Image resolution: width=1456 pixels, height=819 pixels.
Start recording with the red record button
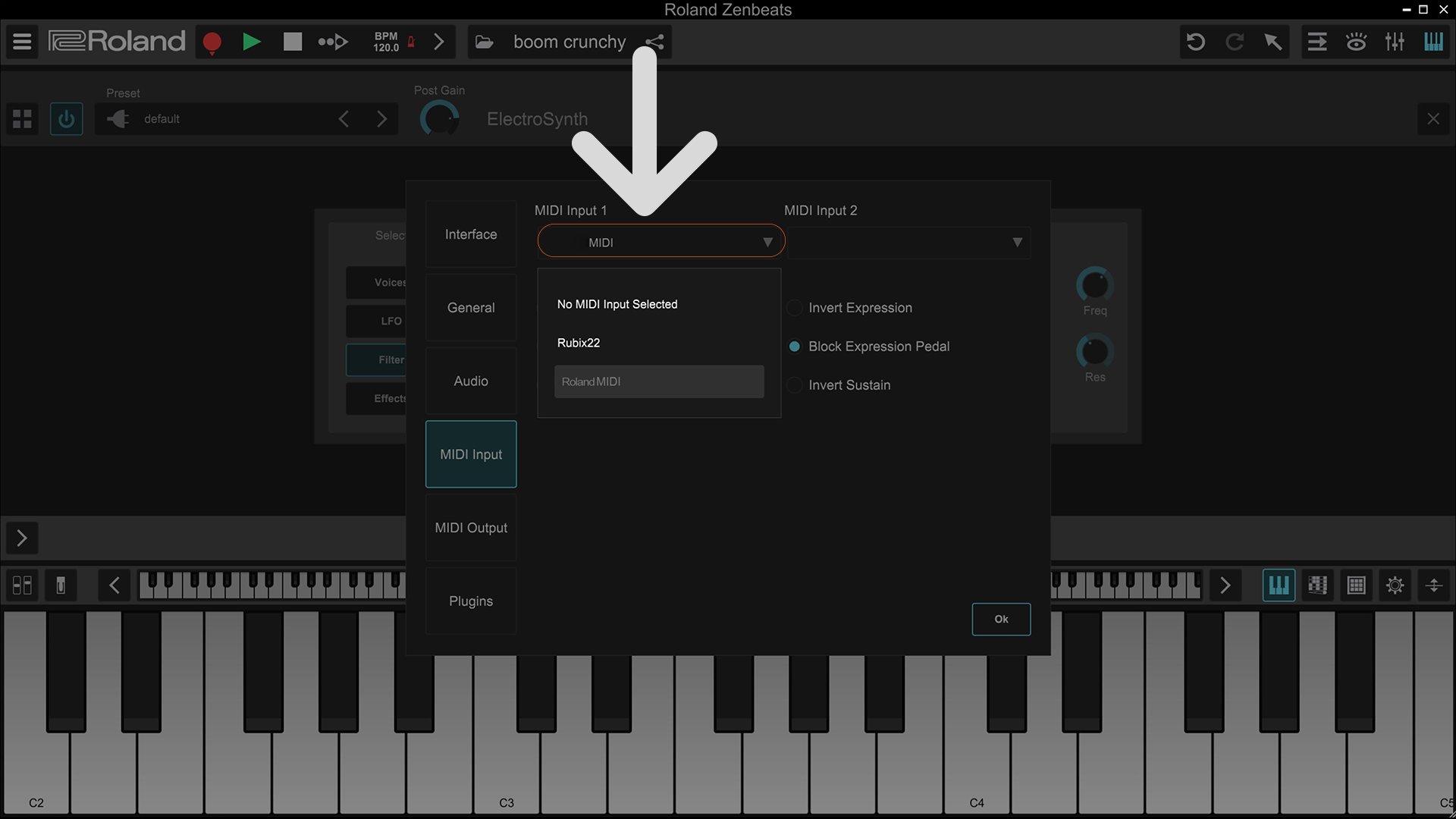click(212, 42)
